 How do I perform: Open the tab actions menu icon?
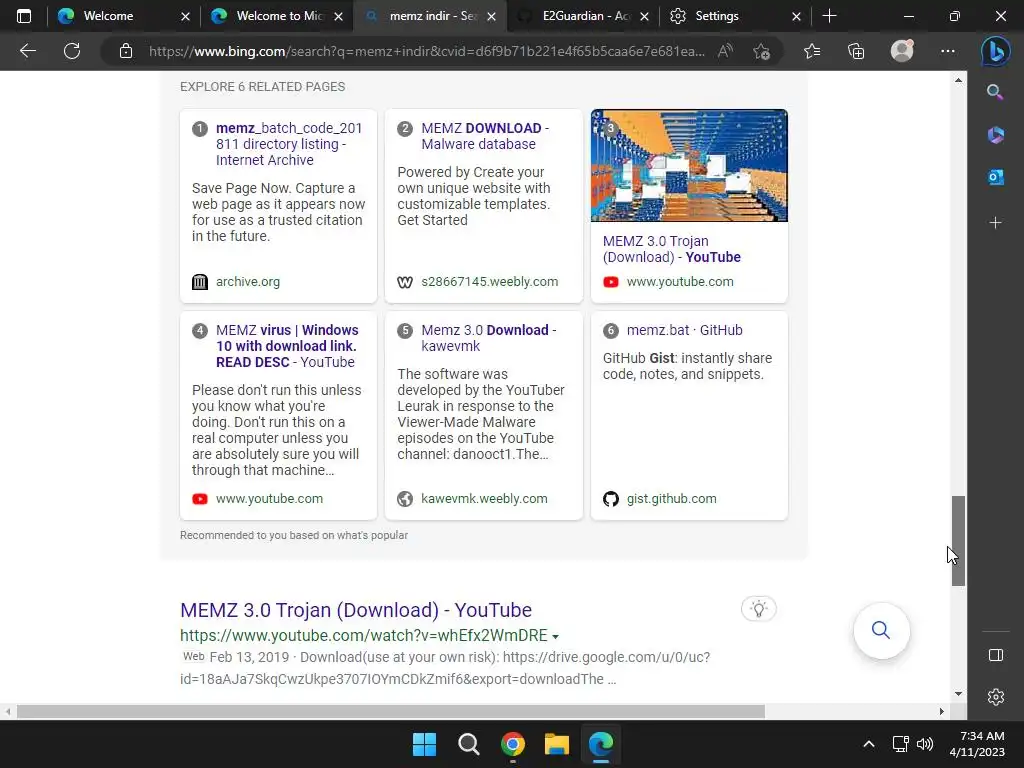24,16
